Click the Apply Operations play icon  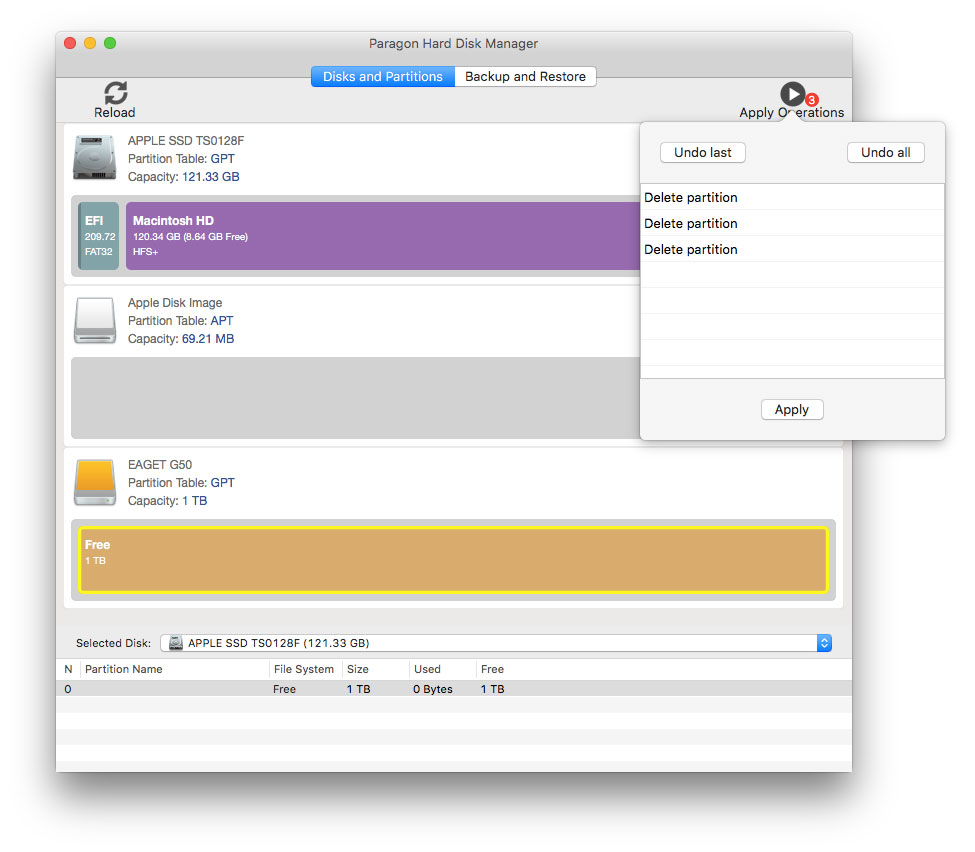tap(792, 94)
